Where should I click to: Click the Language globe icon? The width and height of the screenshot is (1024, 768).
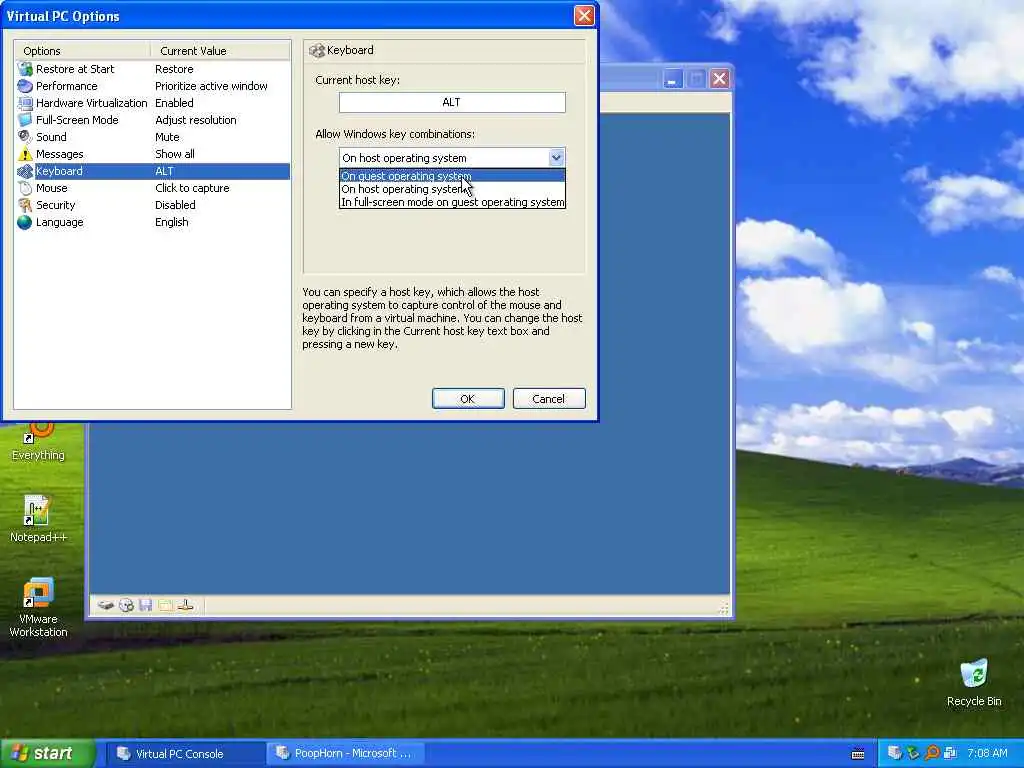25,222
